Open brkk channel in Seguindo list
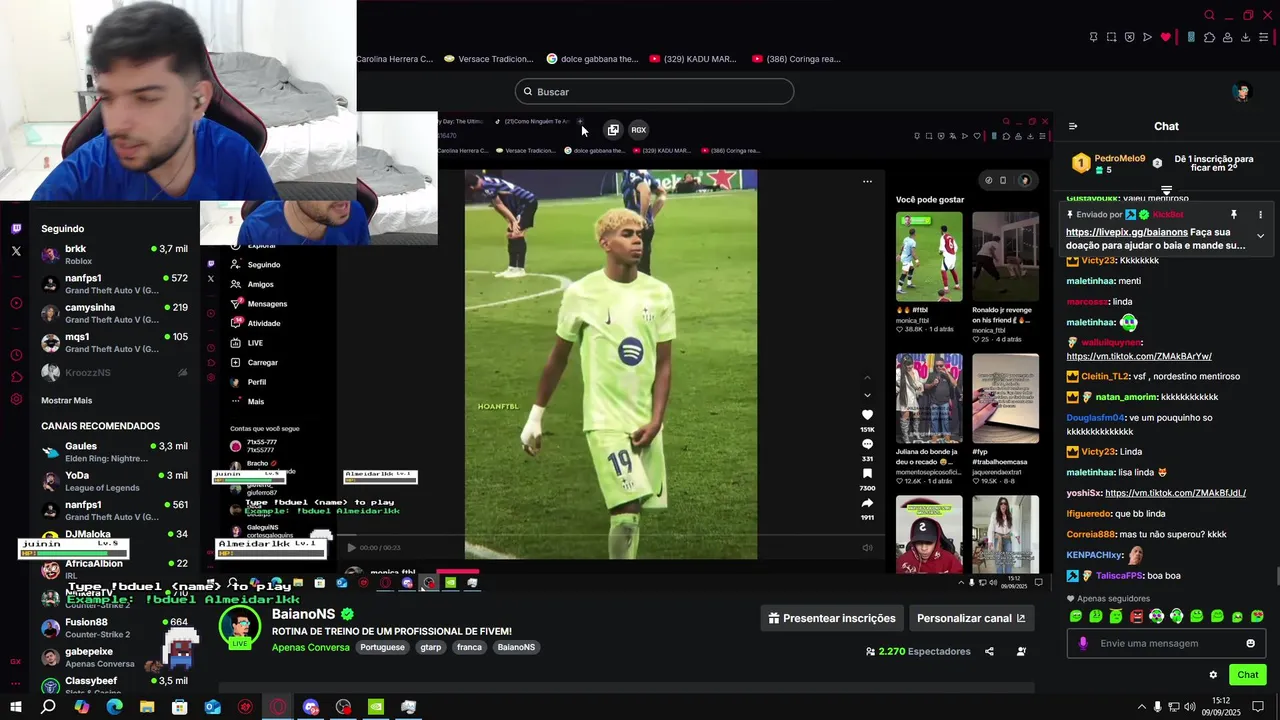The width and height of the screenshot is (1280, 720). pos(114,254)
